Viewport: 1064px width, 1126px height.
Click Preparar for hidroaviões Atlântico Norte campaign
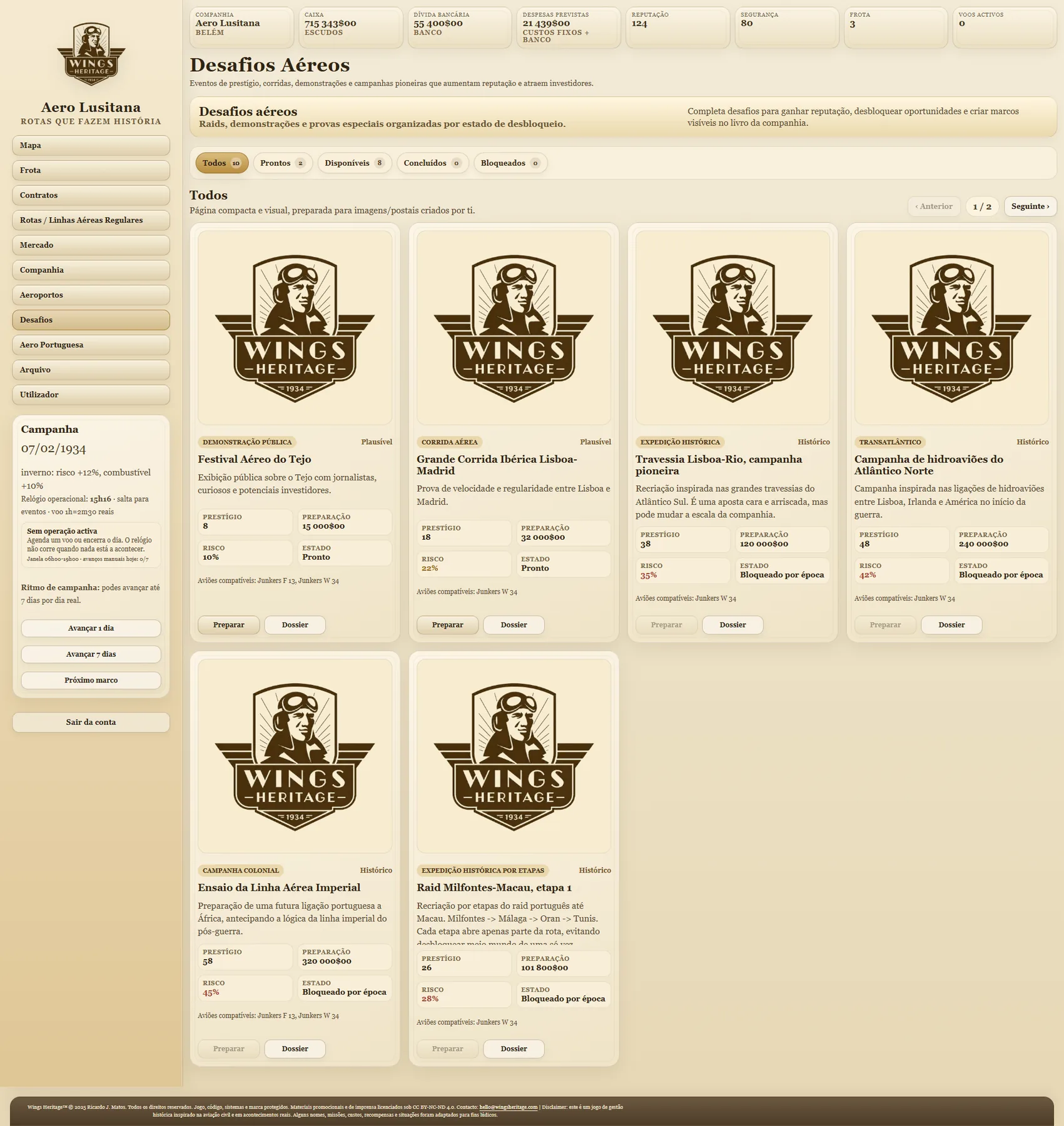click(886, 625)
